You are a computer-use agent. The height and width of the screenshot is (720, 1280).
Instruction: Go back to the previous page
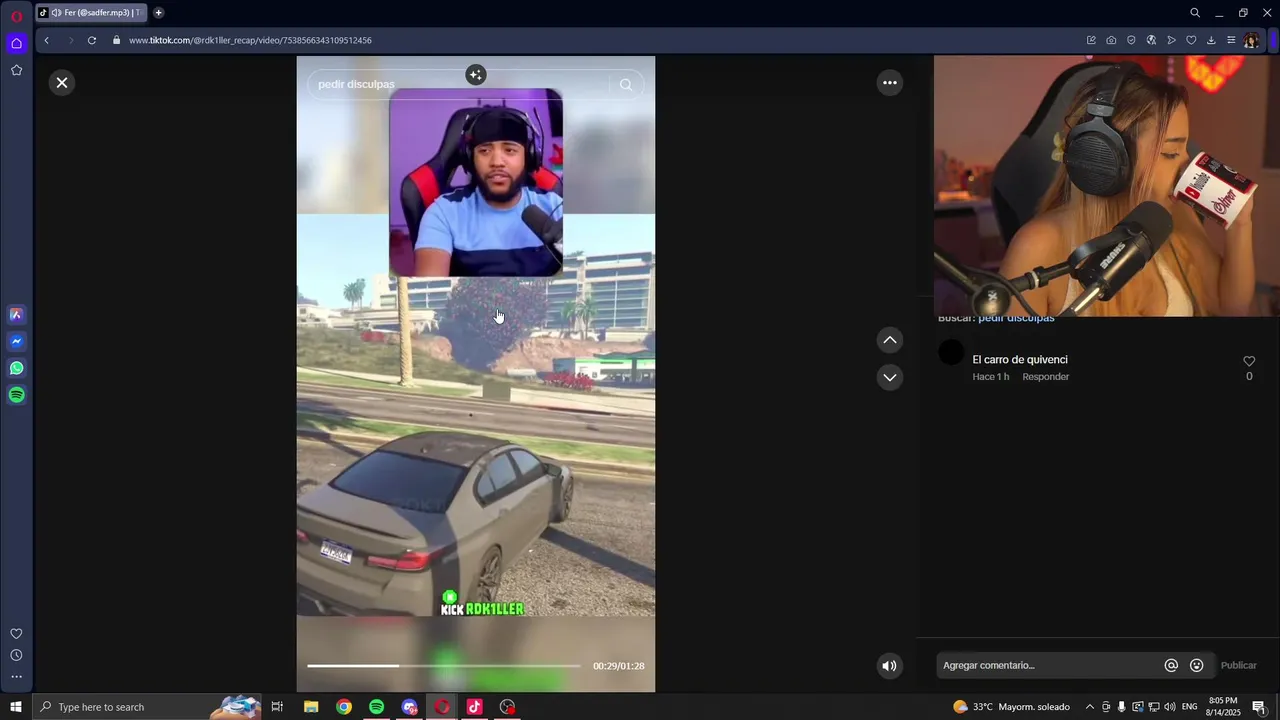[x=46, y=40]
